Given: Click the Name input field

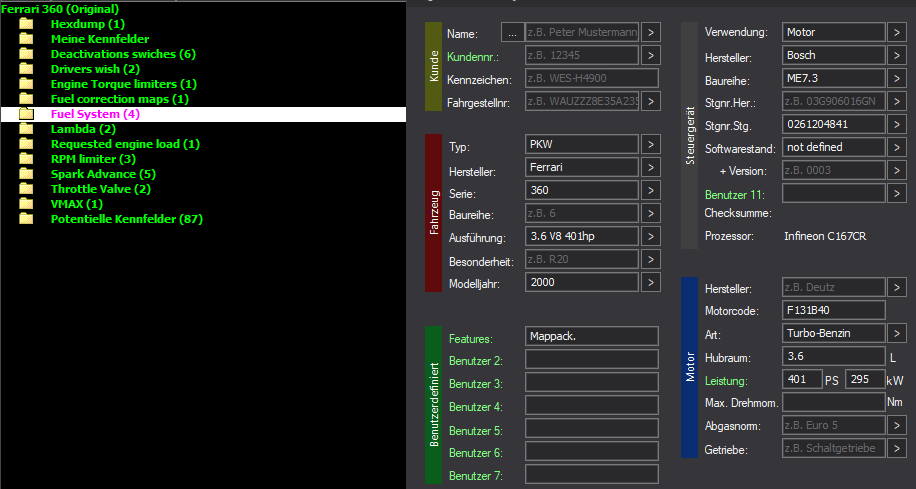Looking at the screenshot, I should pos(582,32).
